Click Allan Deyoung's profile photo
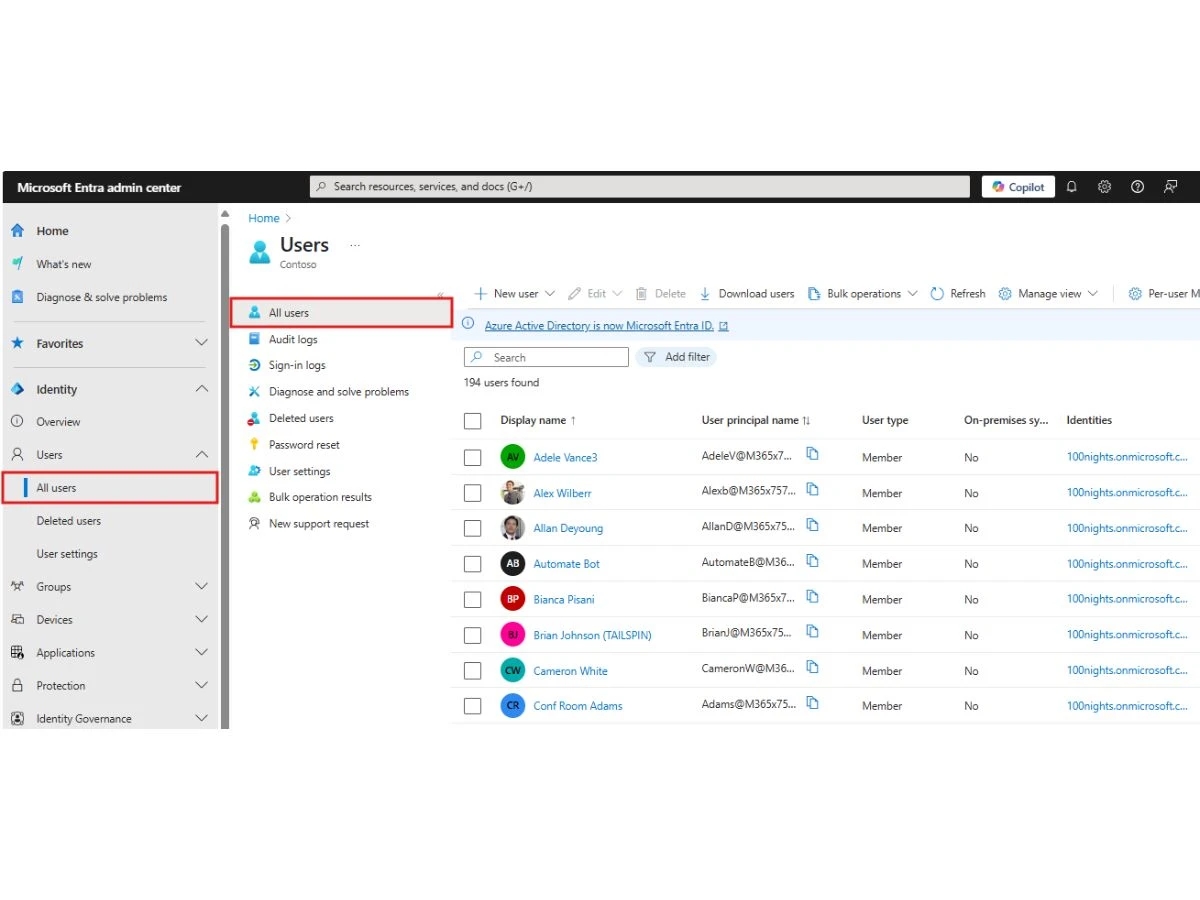1200x900 pixels. tap(512, 528)
